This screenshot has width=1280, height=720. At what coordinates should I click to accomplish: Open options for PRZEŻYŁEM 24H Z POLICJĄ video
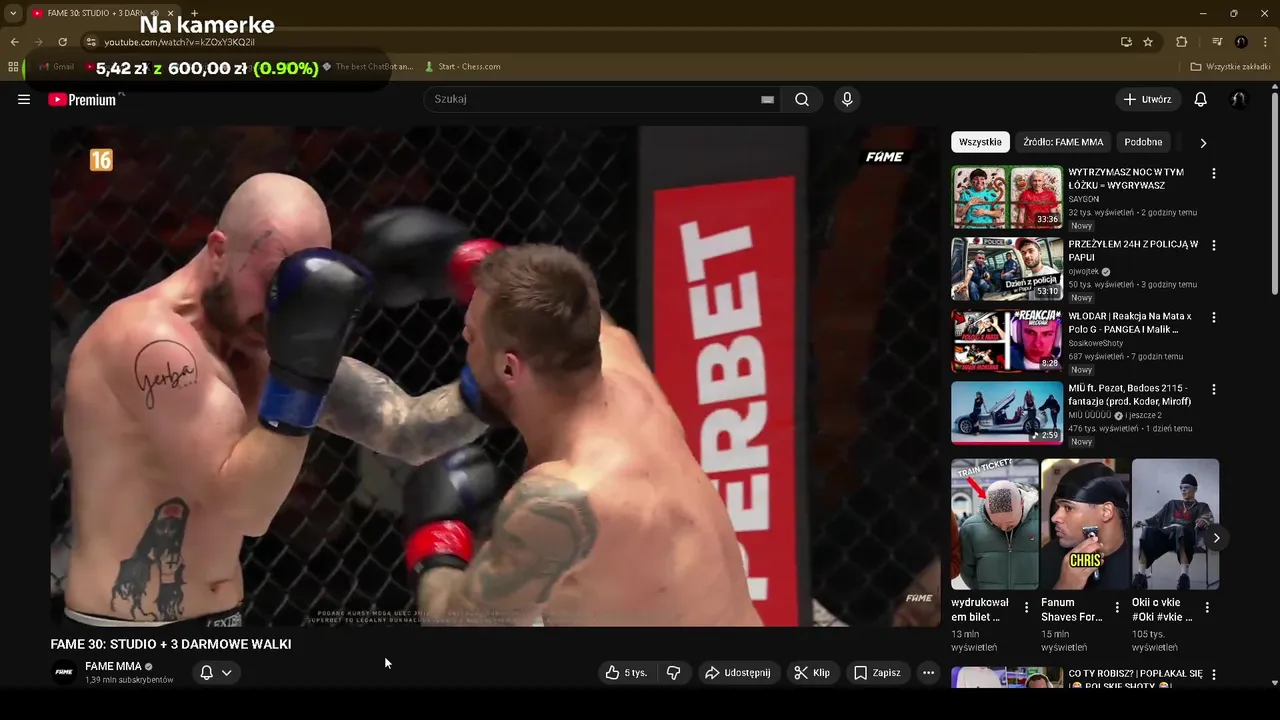(1214, 245)
